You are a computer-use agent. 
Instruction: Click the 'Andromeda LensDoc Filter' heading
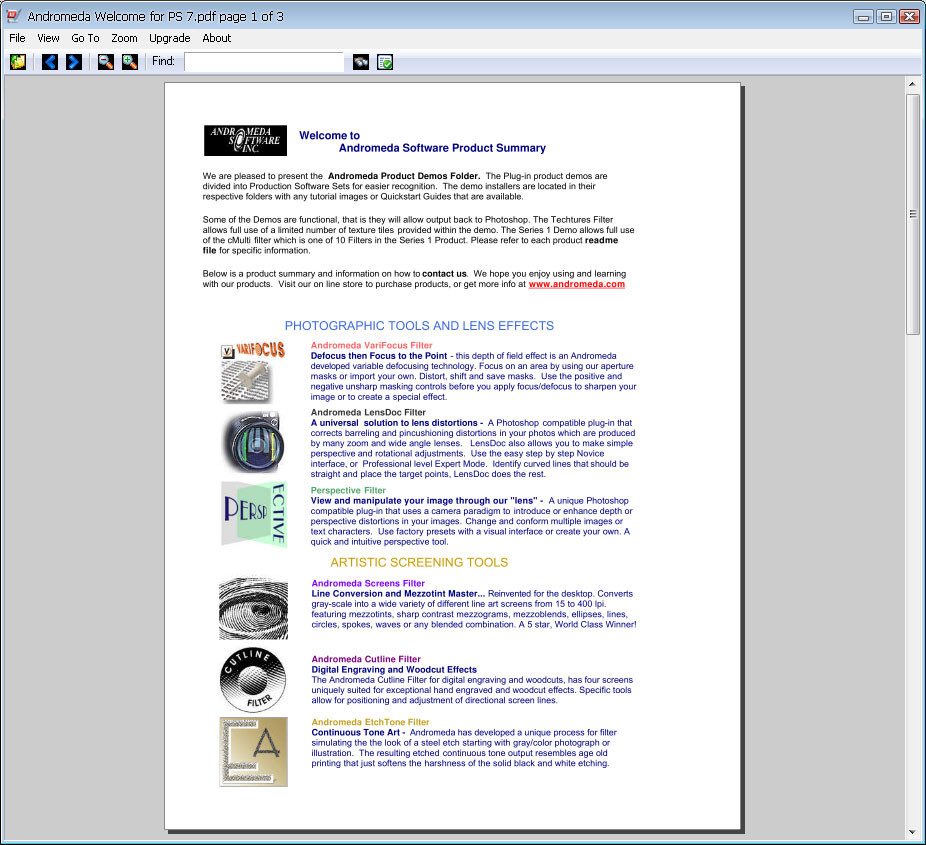click(368, 412)
